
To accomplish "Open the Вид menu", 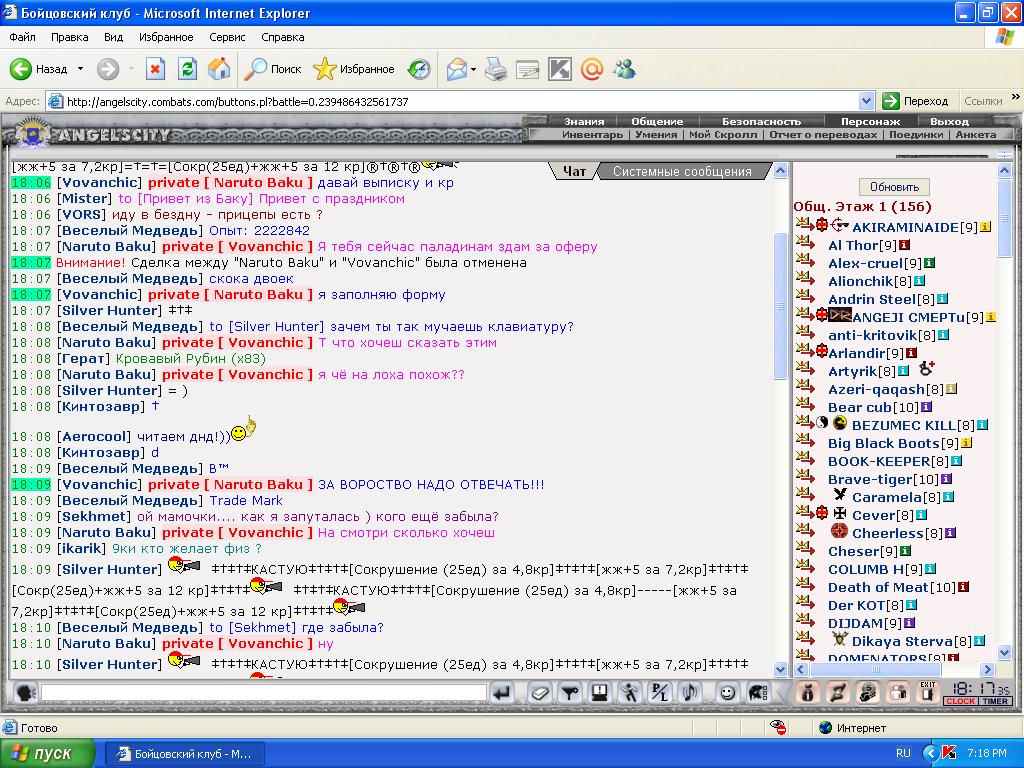I will tap(114, 37).
